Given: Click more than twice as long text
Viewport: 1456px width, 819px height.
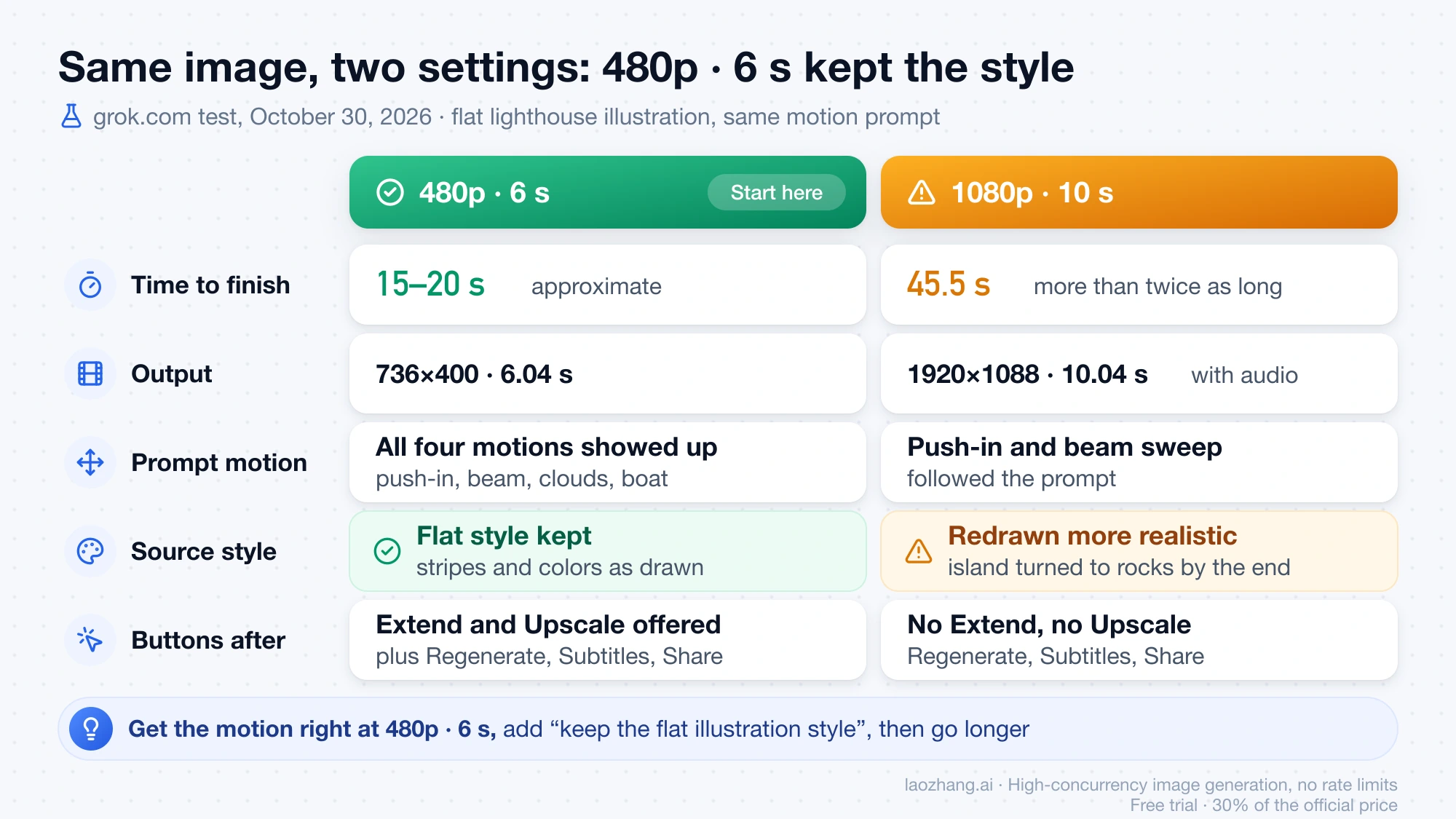Looking at the screenshot, I should (1158, 287).
